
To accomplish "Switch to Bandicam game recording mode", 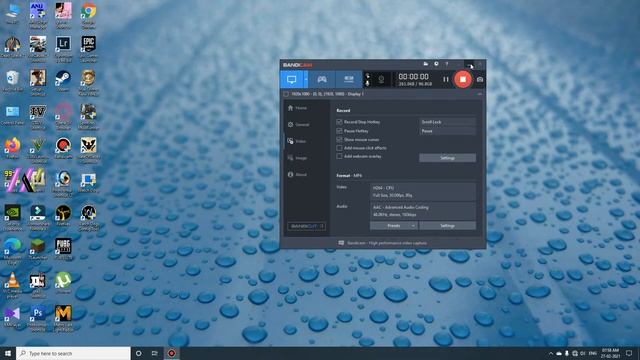I will (x=322, y=80).
